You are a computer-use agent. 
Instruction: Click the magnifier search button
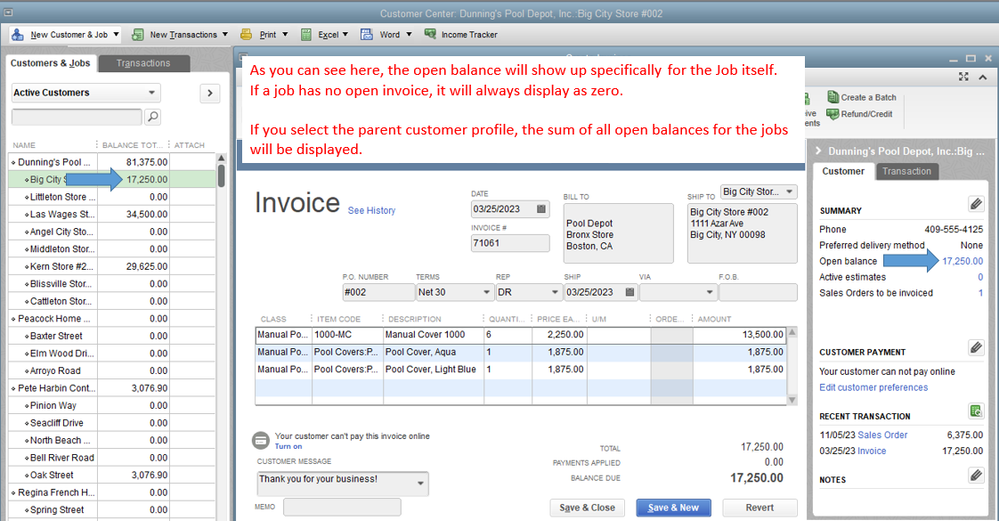(x=153, y=117)
